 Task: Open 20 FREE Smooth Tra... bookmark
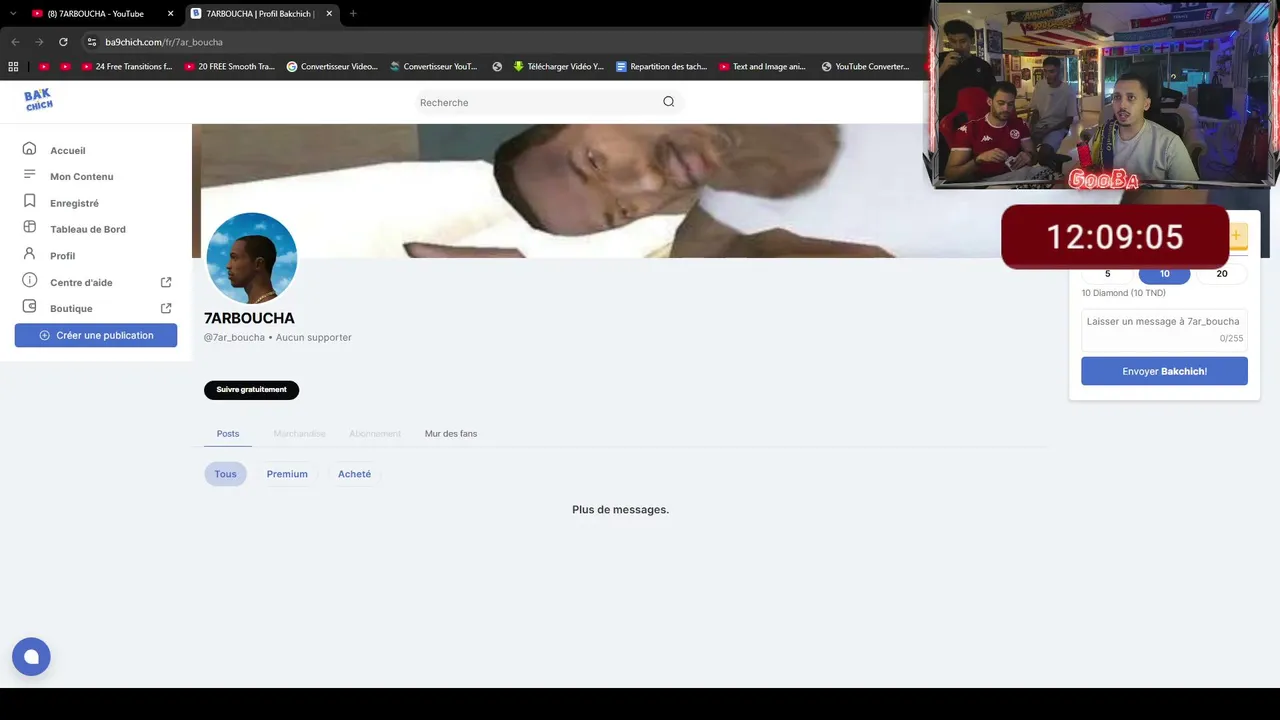point(229,67)
